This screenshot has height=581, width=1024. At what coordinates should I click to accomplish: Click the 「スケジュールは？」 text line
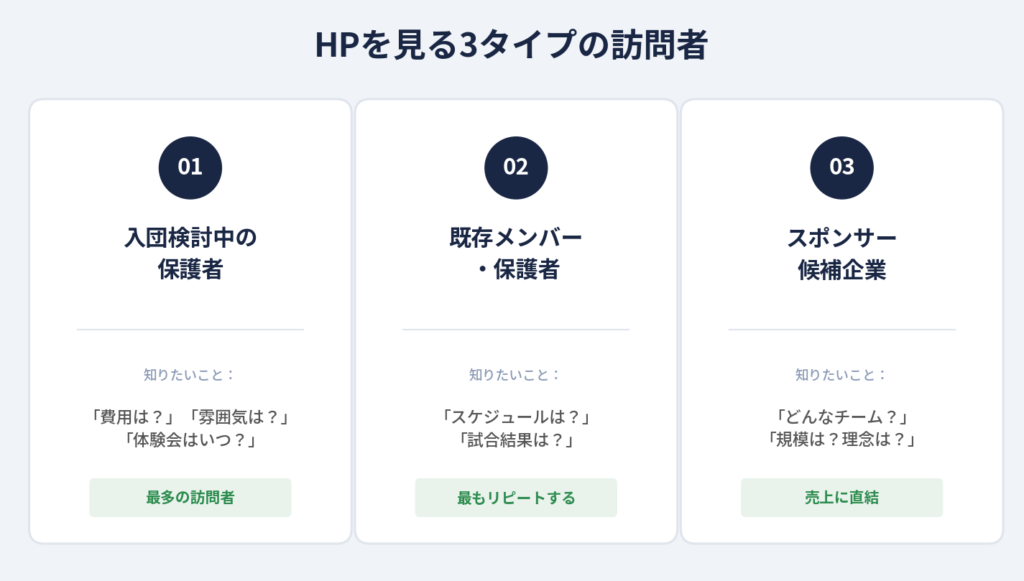pyautogui.click(x=516, y=416)
